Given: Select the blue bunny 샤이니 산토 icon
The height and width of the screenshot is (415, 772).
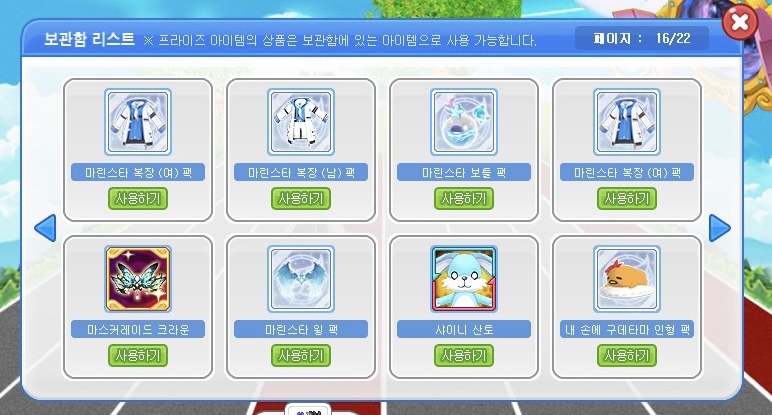Looking at the screenshot, I should click(464, 279).
